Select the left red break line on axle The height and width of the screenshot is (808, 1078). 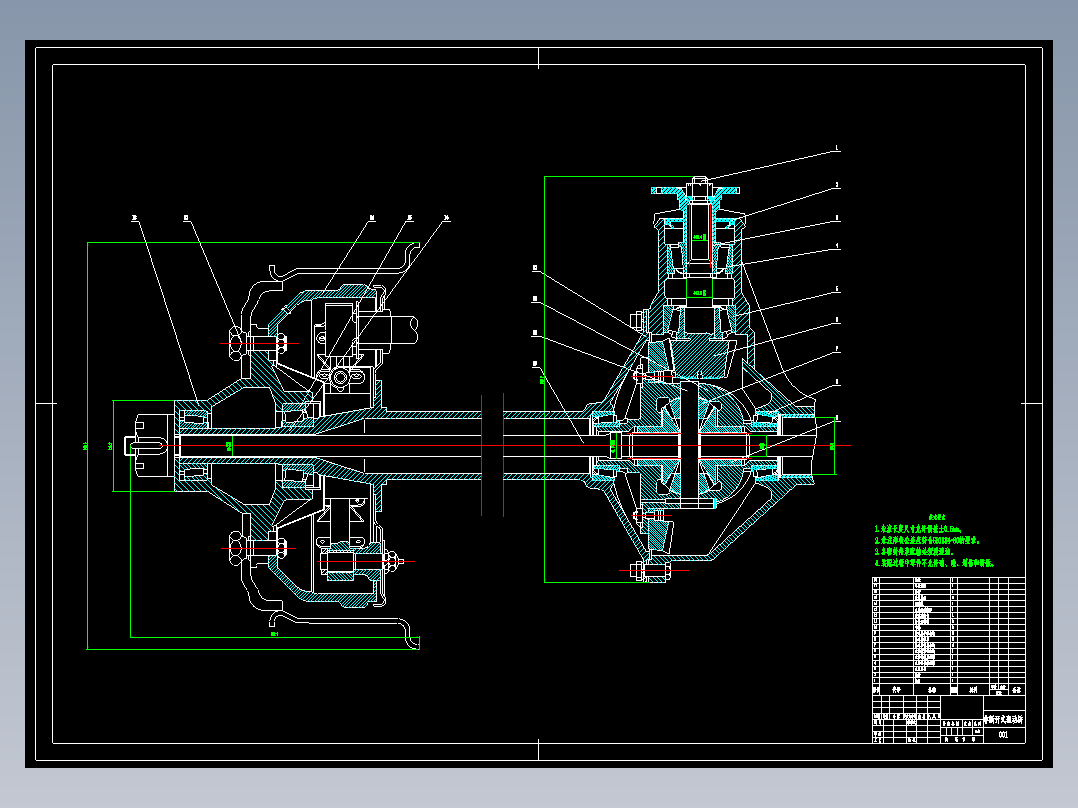(x=482, y=455)
